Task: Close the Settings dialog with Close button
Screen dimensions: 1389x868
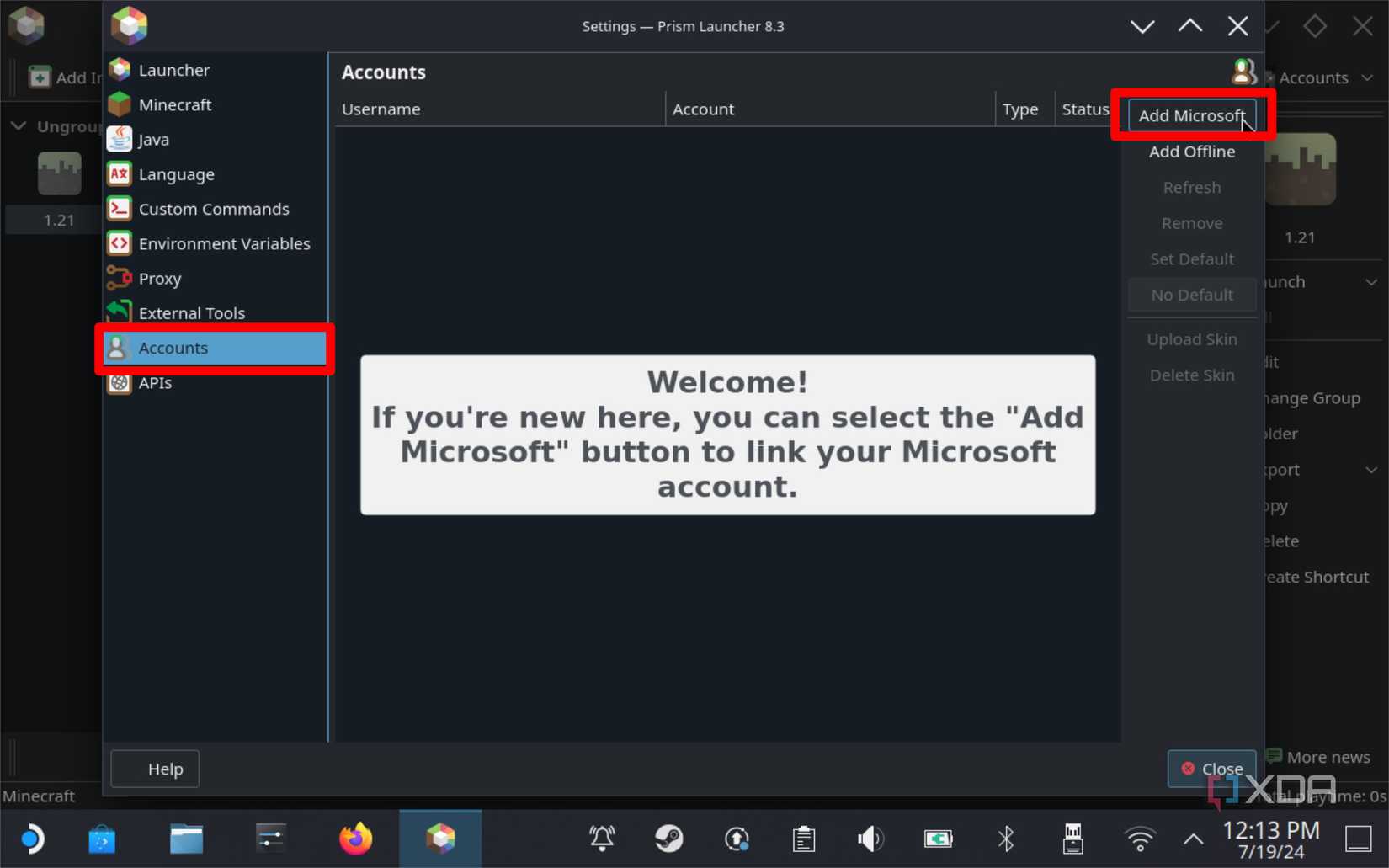Action: pyautogui.click(x=1211, y=769)
